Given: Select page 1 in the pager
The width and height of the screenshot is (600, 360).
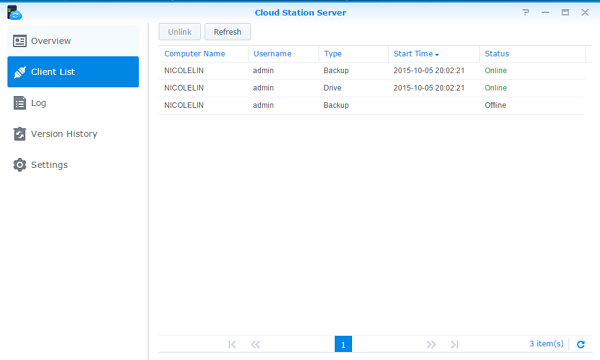Looking at the screenshot, I should click(343, 344).
